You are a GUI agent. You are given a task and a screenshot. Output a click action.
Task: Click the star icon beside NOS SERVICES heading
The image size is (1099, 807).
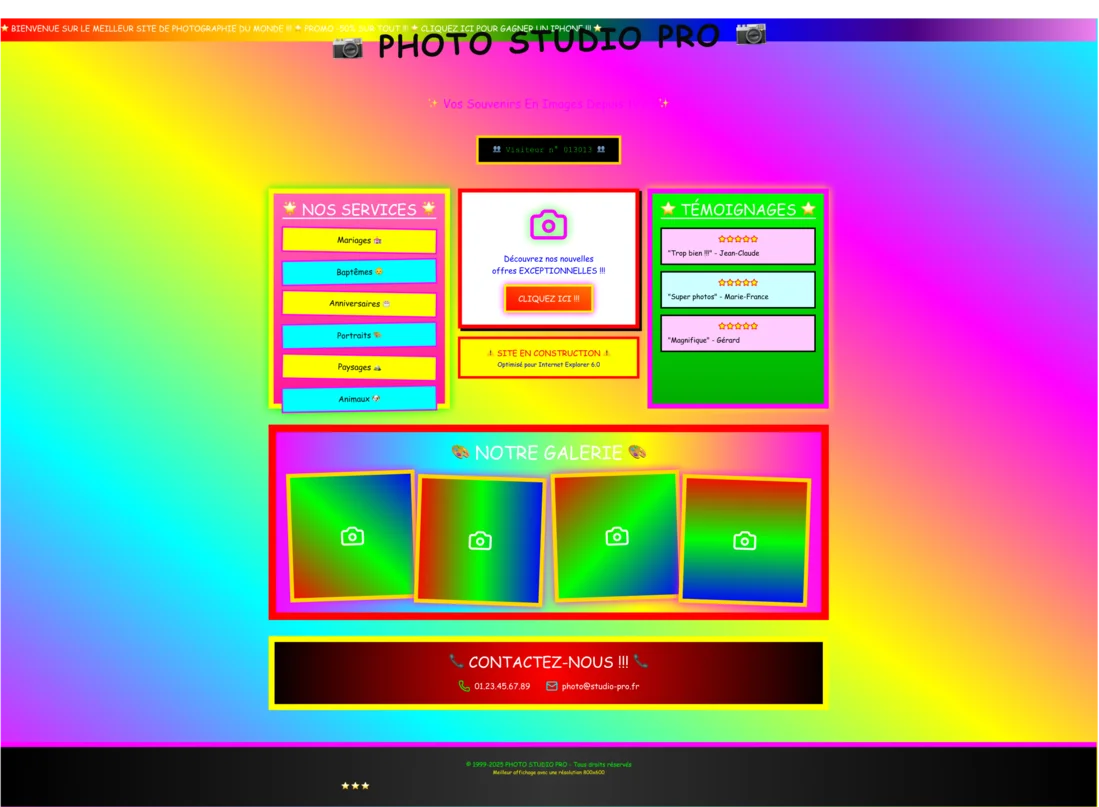(289, 208)
